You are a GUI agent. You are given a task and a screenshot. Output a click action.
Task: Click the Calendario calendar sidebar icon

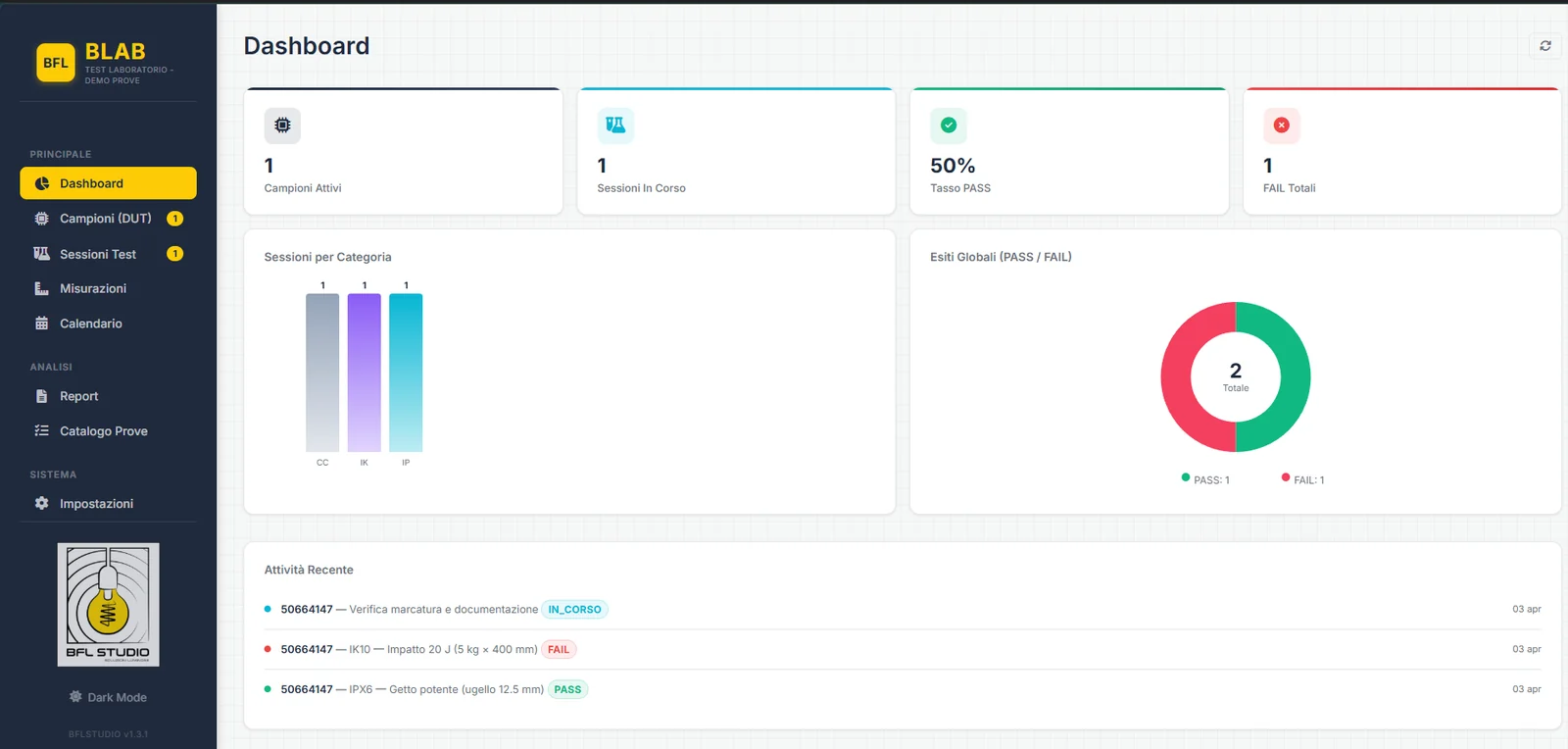pos(41,324)
